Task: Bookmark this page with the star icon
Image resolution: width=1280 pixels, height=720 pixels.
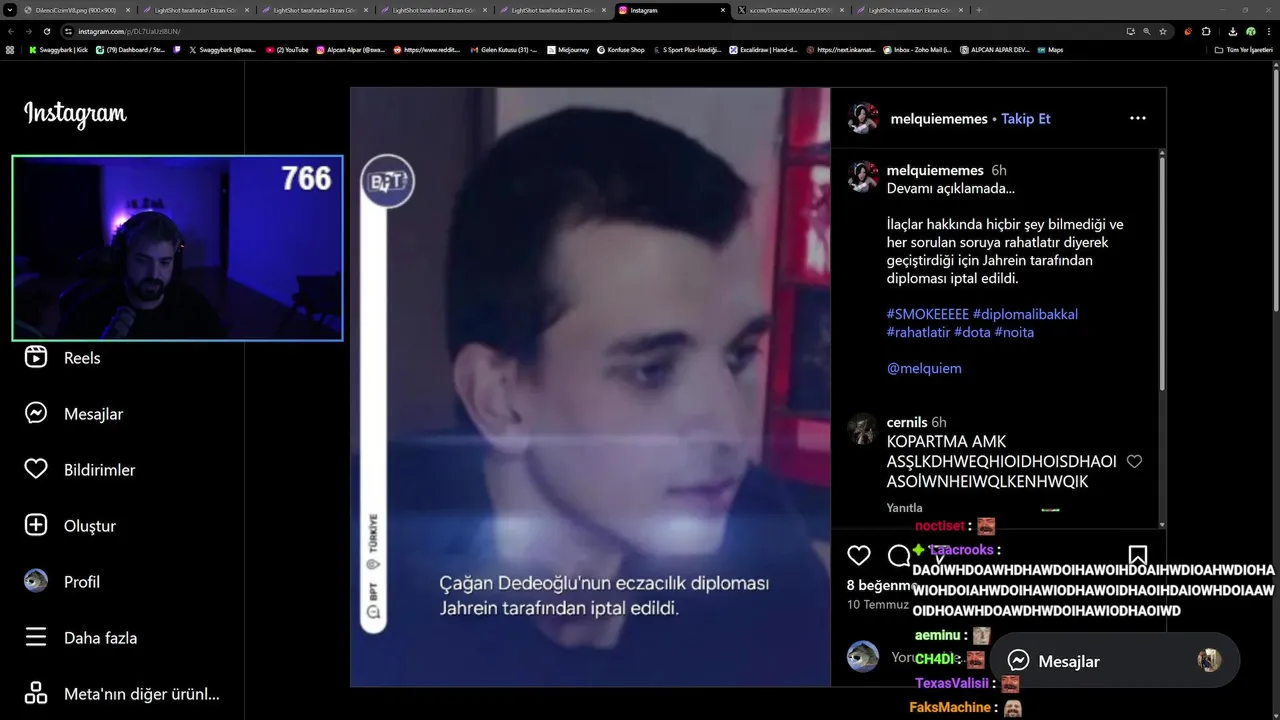Action: pos(1163,31)
